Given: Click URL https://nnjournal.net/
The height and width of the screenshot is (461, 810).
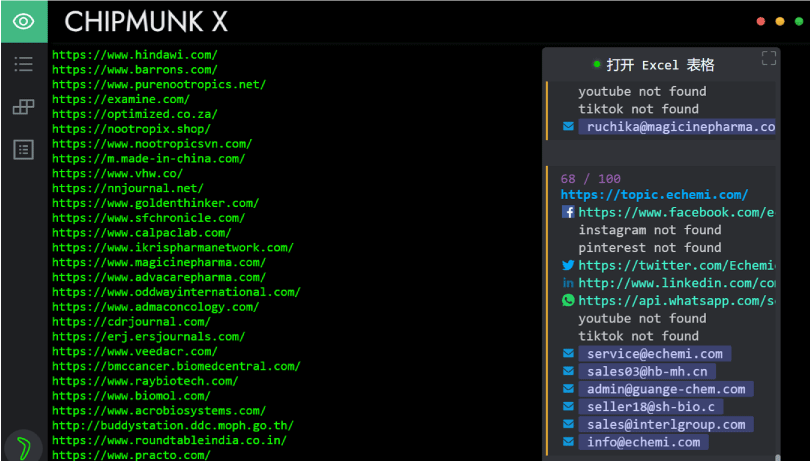Looking at the screenshot, I should coord(128,188).
